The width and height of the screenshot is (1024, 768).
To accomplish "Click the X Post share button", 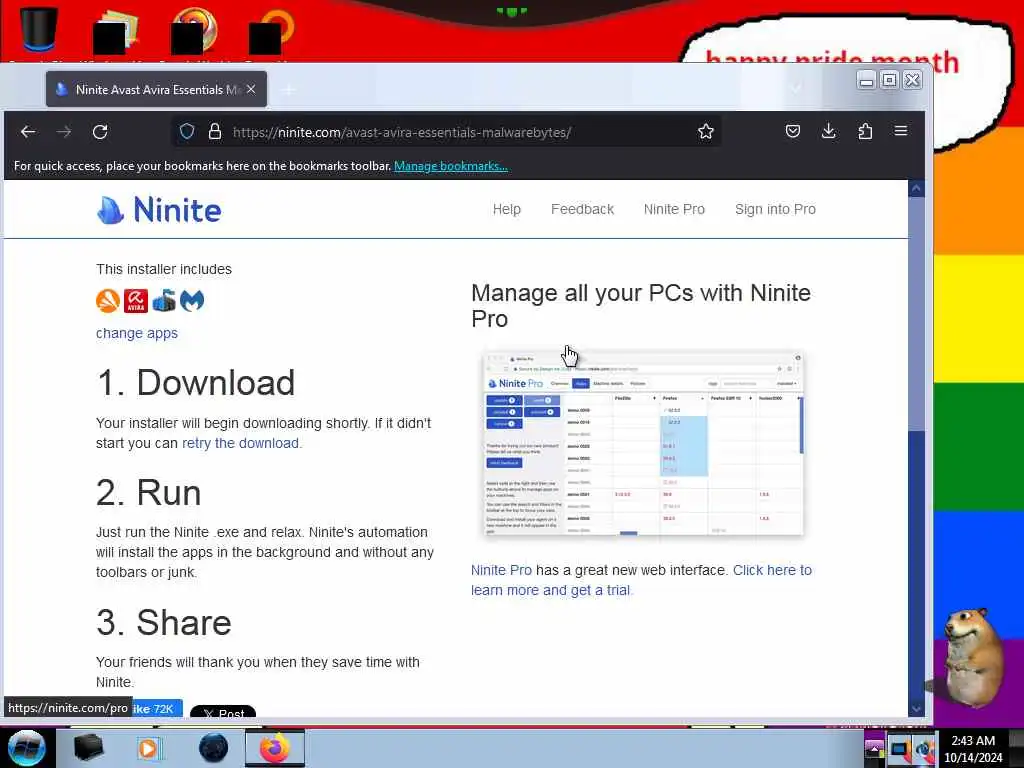I will (223, 712).
